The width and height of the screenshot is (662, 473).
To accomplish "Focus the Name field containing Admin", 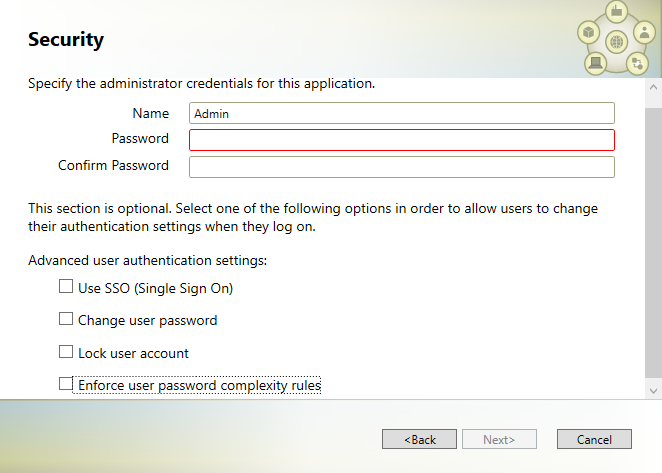I will click(x=402, y=113).
